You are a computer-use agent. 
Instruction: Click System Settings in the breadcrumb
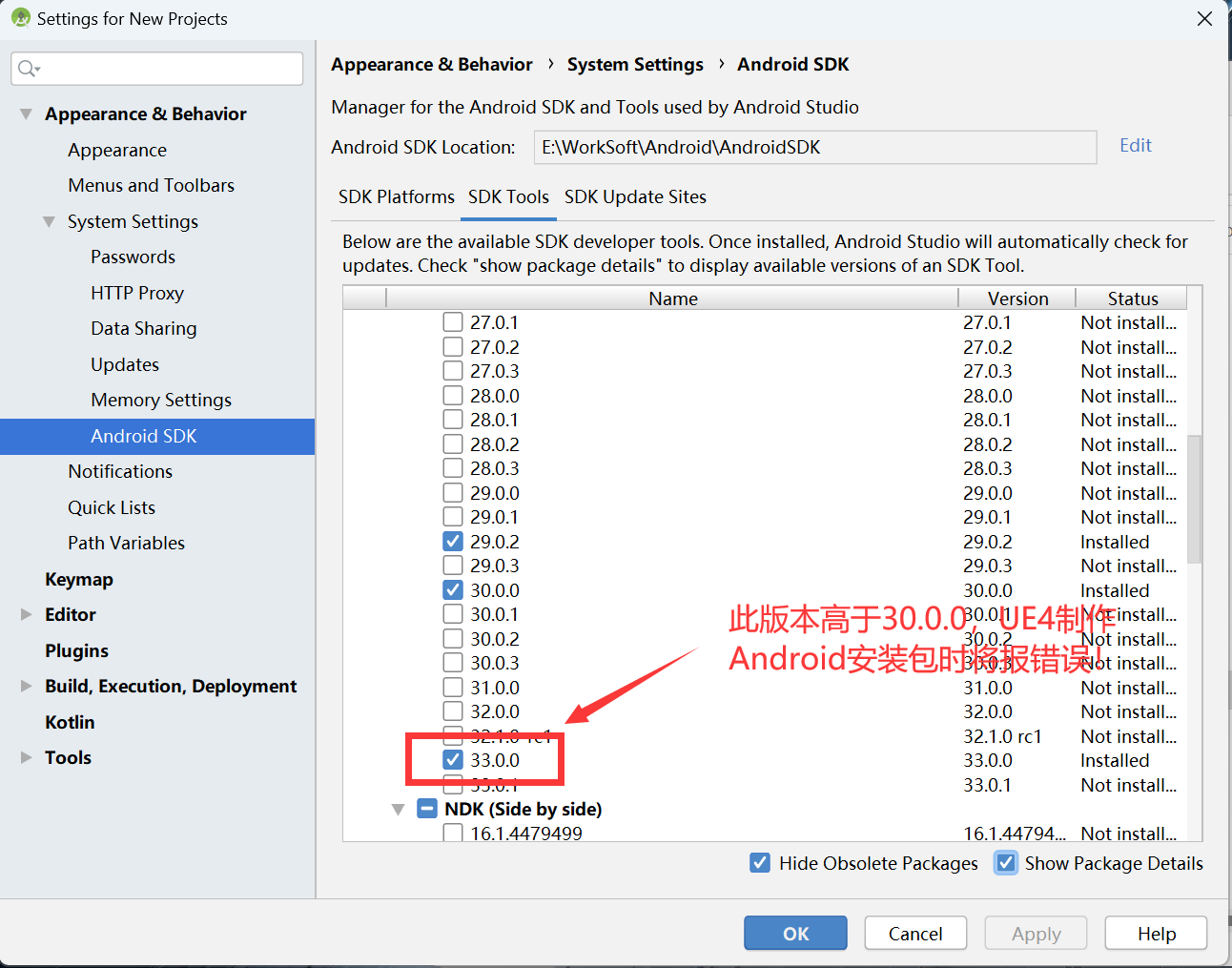click(635, 65)
